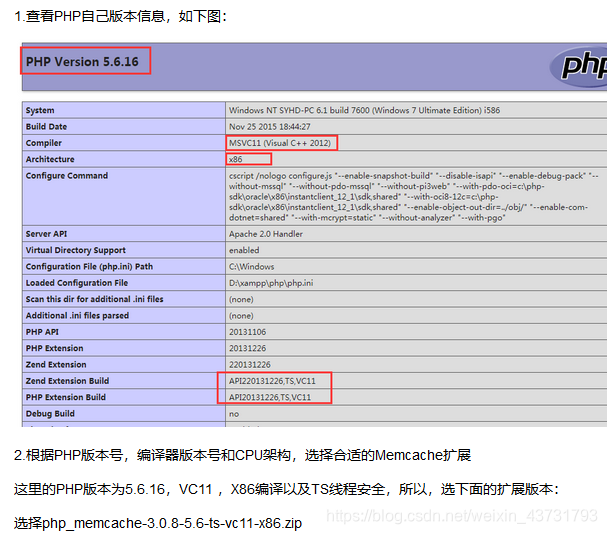607x534 pixels.
Task: Click the 'PHP Extension' label
Action: (x=54, y=348)
